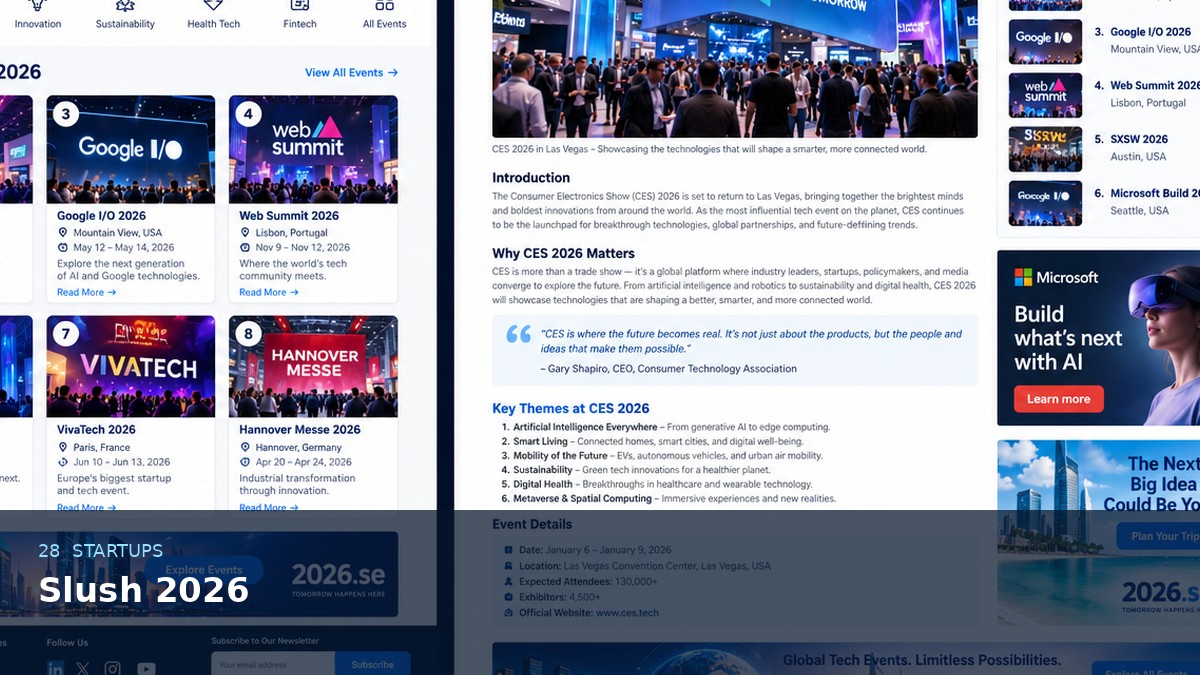Click Microsoft Build in the sidebar list
Image resolution: width=1200 pixels, height=675 pixels.
pyautogui.click(x=1155, y=193)
